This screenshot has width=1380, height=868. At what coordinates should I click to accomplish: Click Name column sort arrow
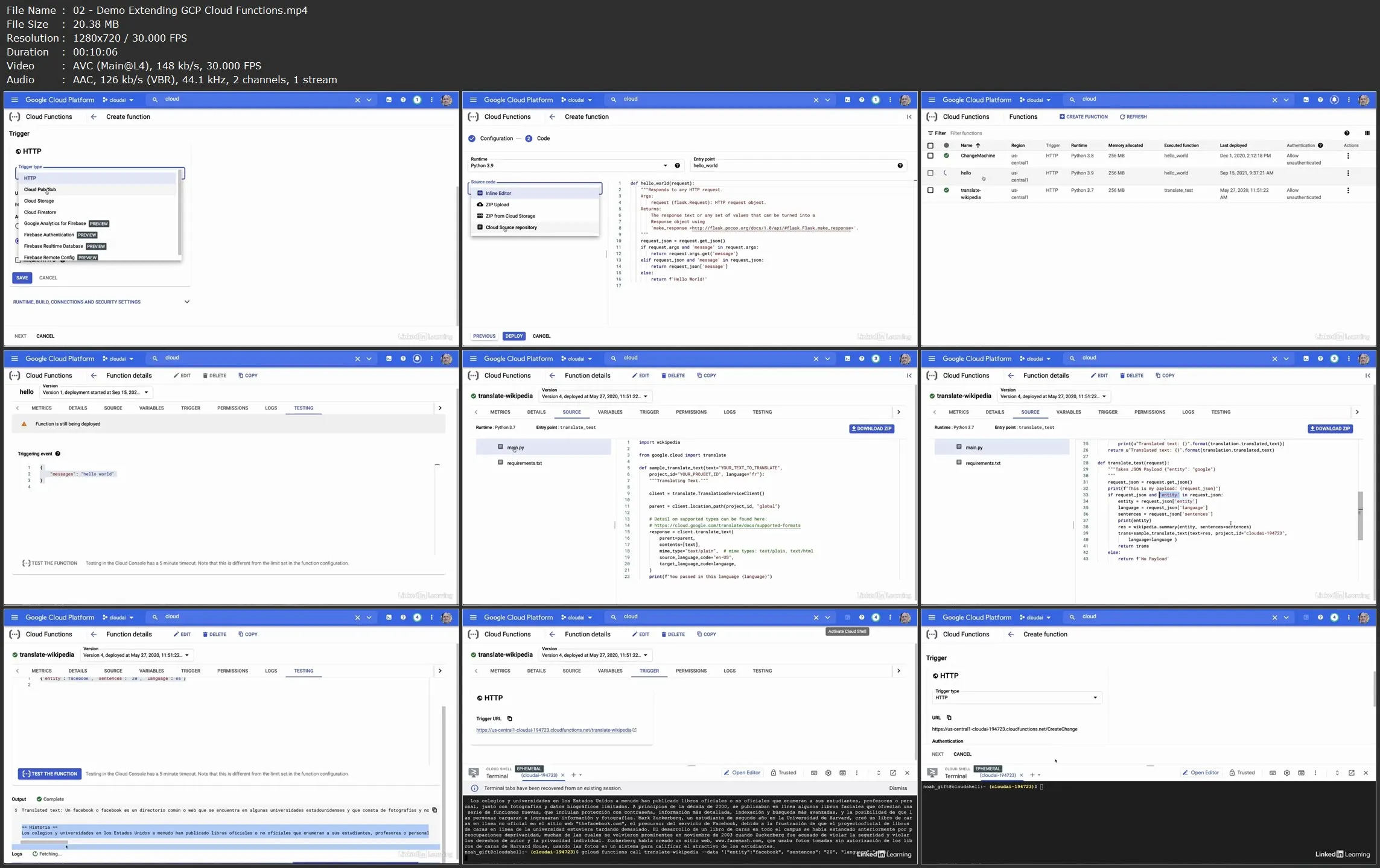[978, 145]
